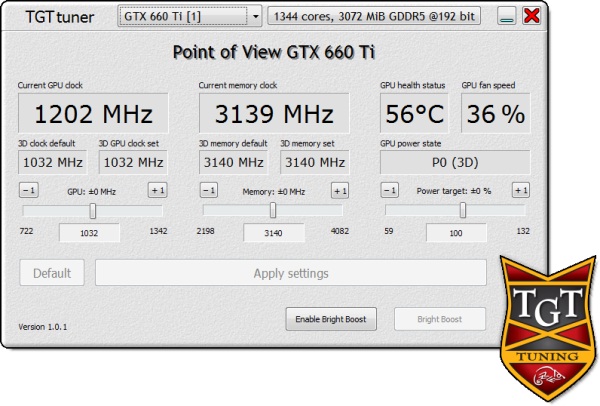Click the Memory clock minus 1 button
Image resolution: width=600 pixels, height=406 pixels.
(x=209, y=190)
